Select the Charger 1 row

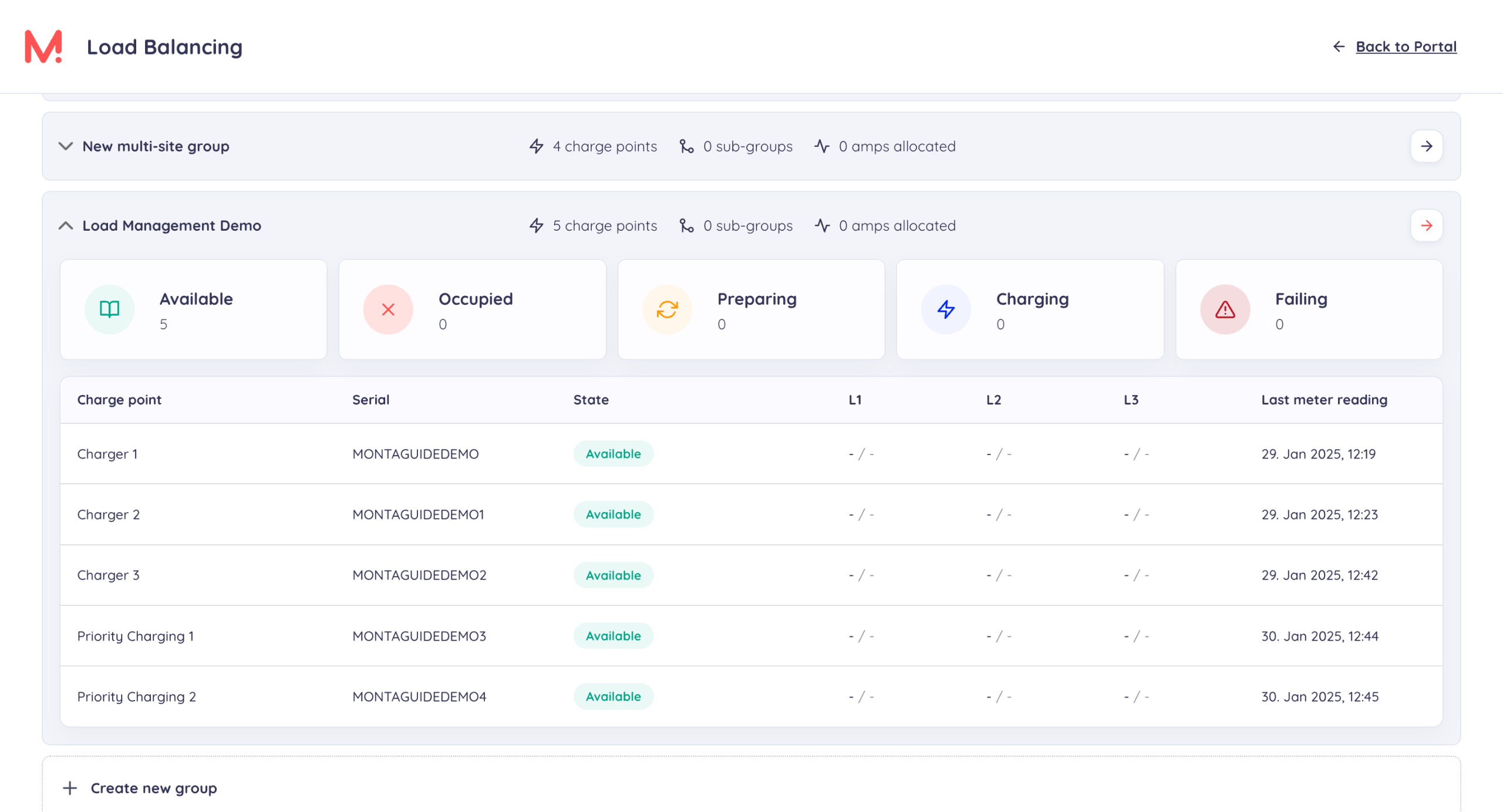coord(107,454)
